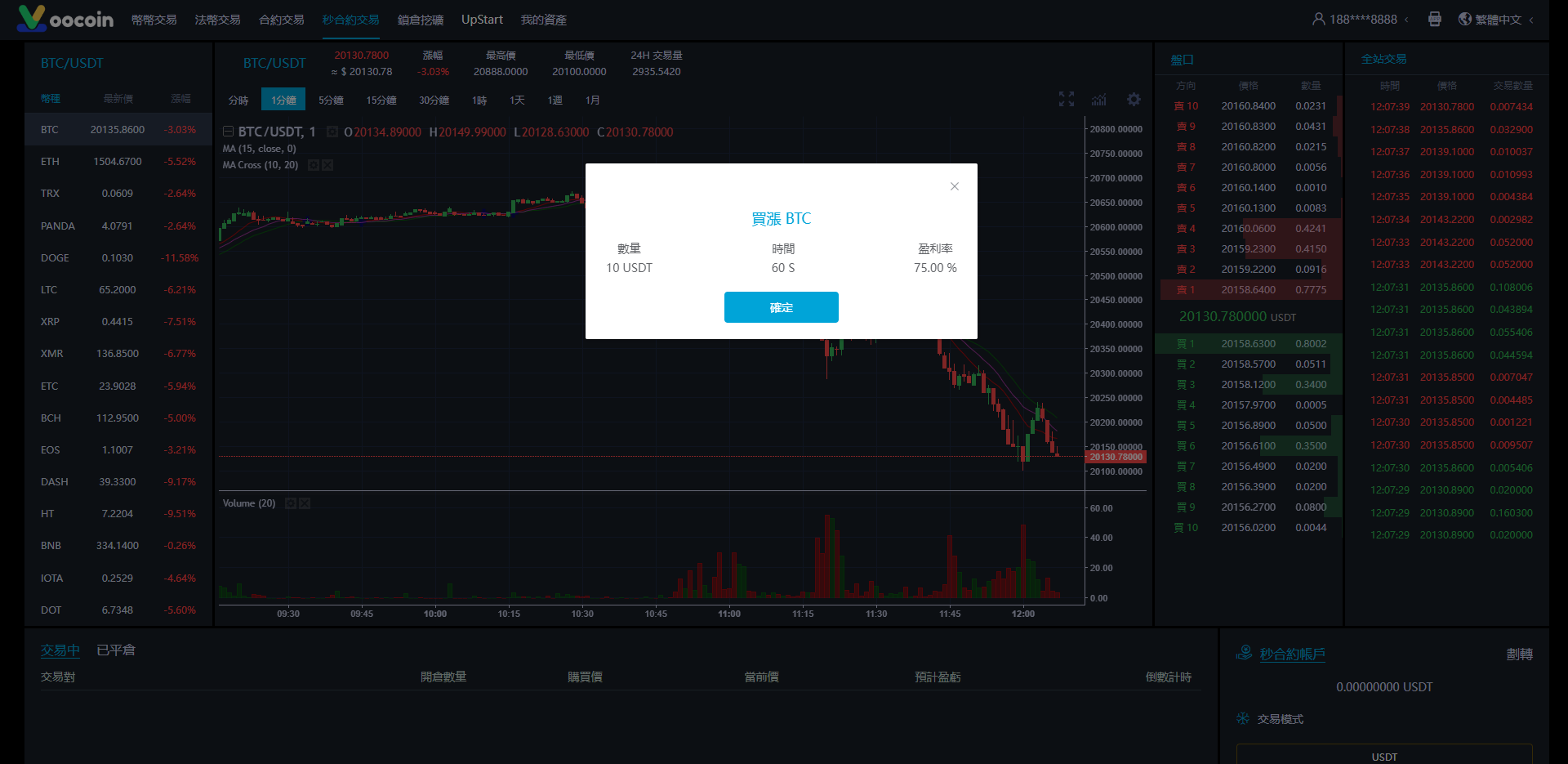Switch to the 已平倉 tab
This screenshot has height=764, width=1568.
[114, 650]
